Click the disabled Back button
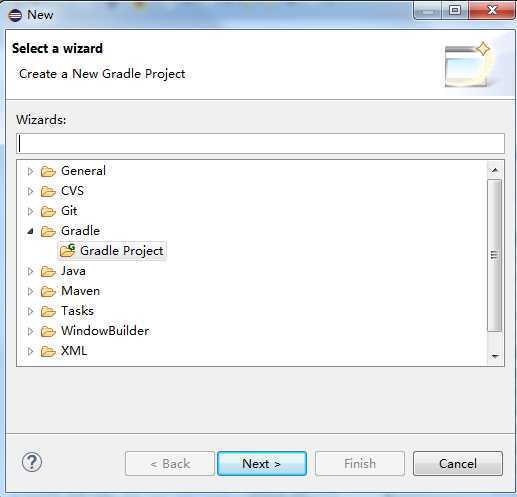The width and height of the screenshot is (517, 497). [x=170, y=463]
